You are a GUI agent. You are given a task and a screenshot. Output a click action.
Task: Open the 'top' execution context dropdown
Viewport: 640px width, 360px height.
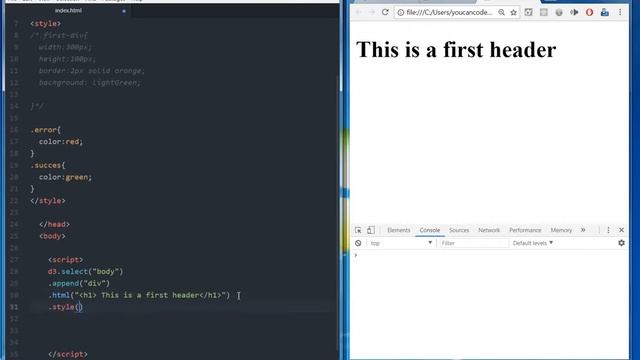pyautogui.click(x=401, y=243)
